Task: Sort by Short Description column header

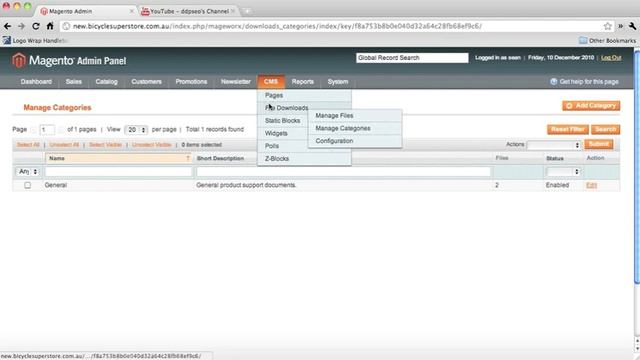Action: pos(220,158)
